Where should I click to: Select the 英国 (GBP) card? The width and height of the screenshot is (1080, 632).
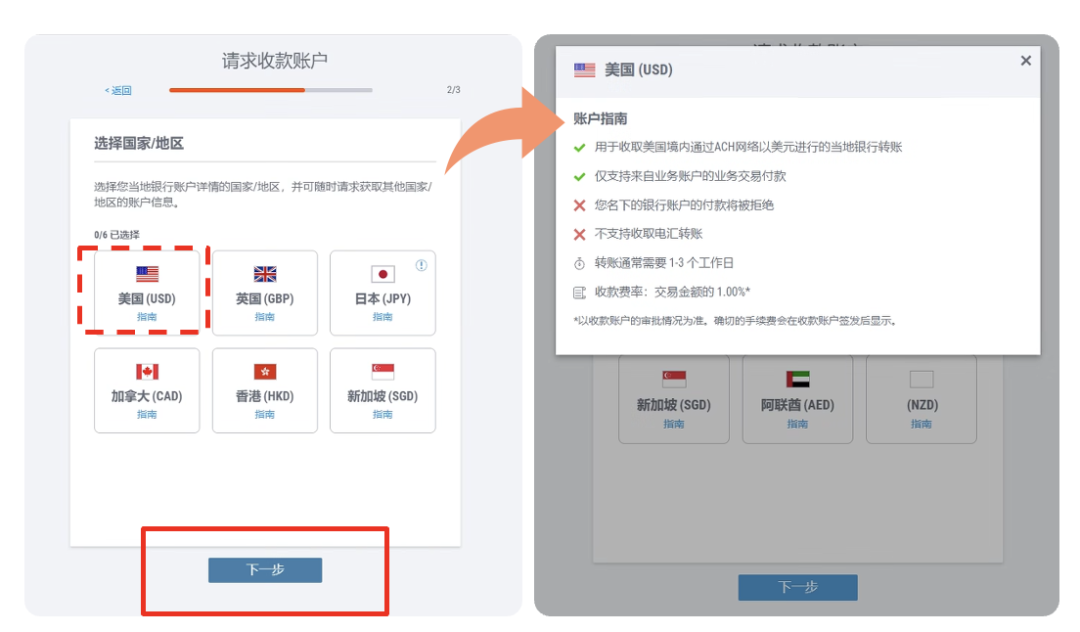pos(264,293)
